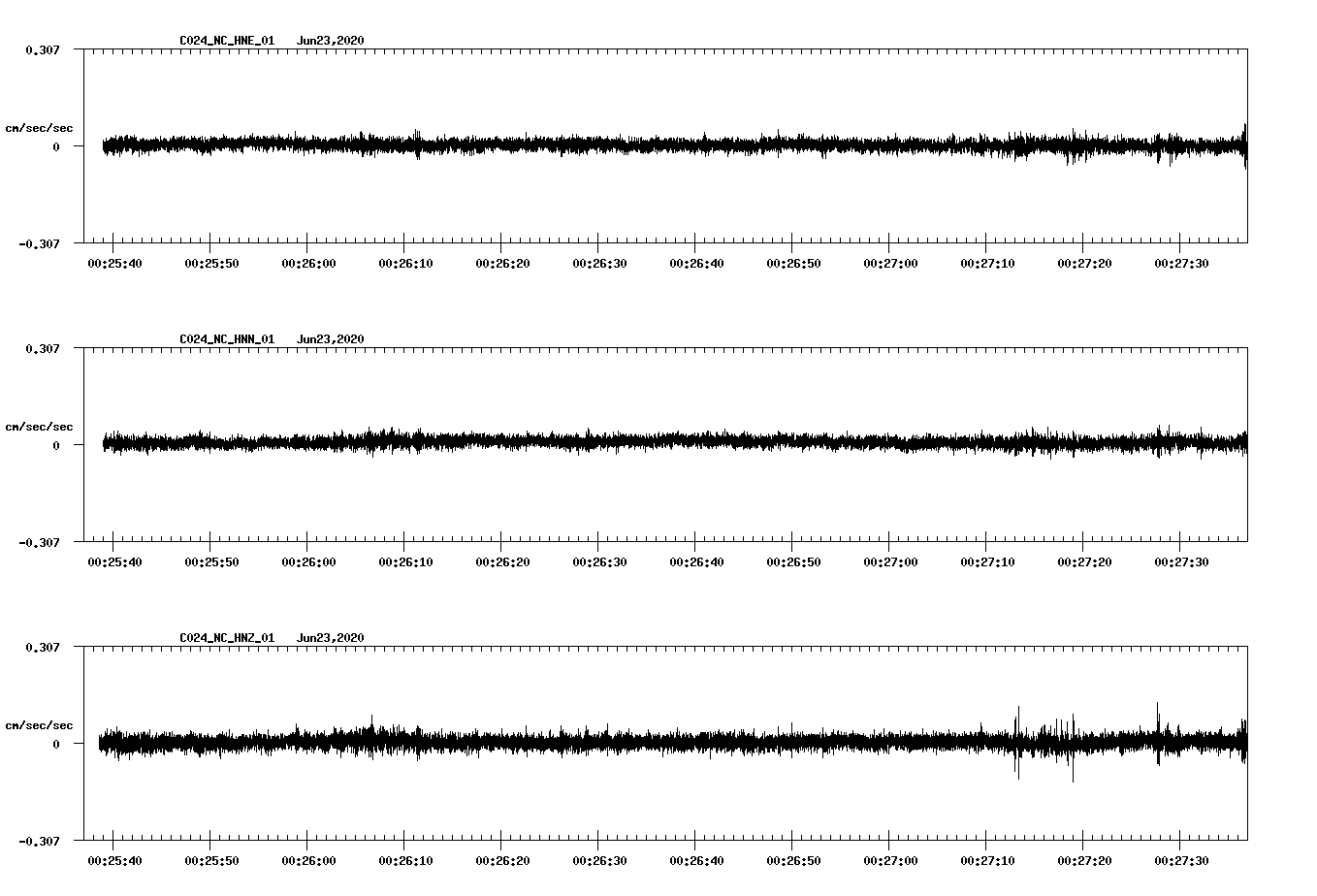The image size is (1317, 896).
Task: Select the Jun23,2020 date on HNE plot
Action: [x=331, y=41]
